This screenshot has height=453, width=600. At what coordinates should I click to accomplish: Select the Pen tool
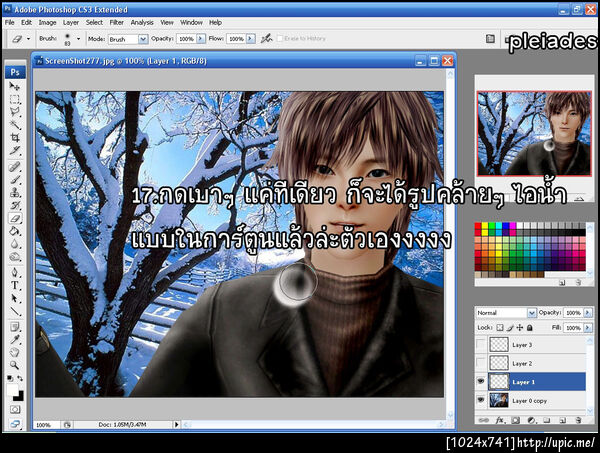click(15, 273)
